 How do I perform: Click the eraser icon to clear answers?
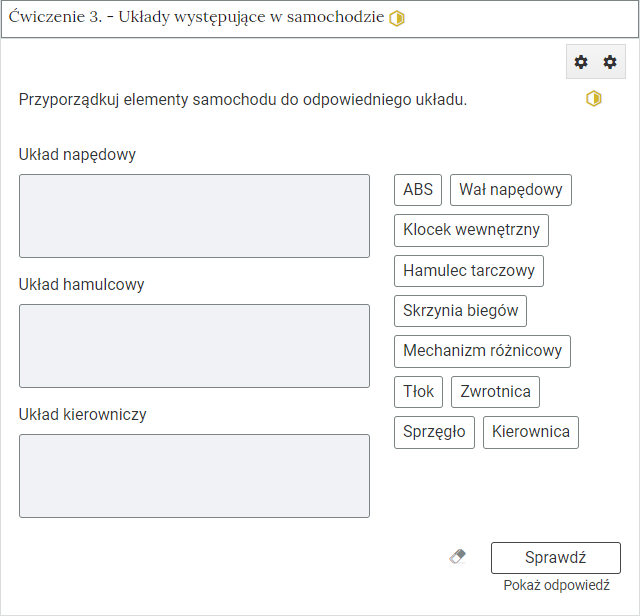pos(458,557)
